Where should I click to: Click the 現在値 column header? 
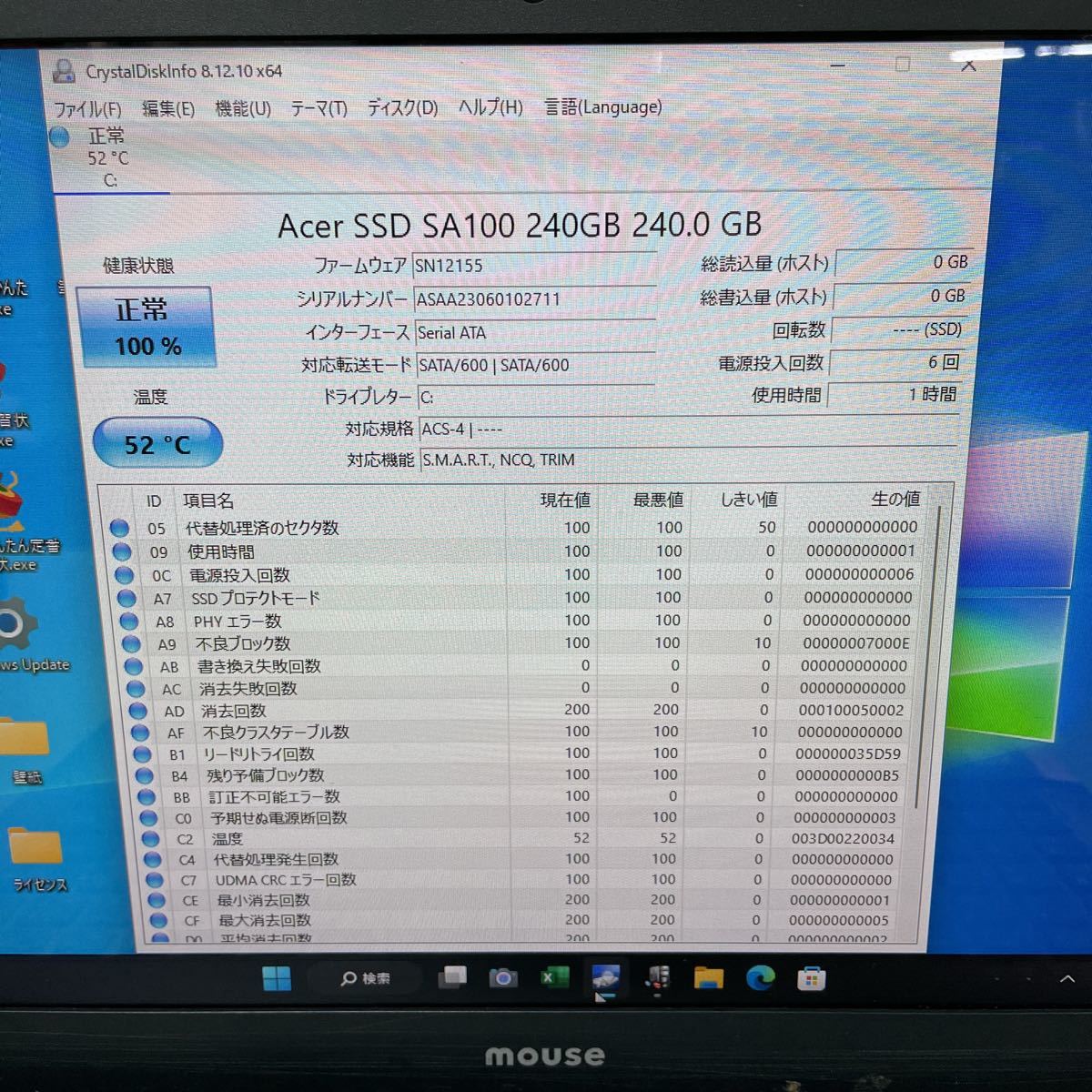point(565,500)
